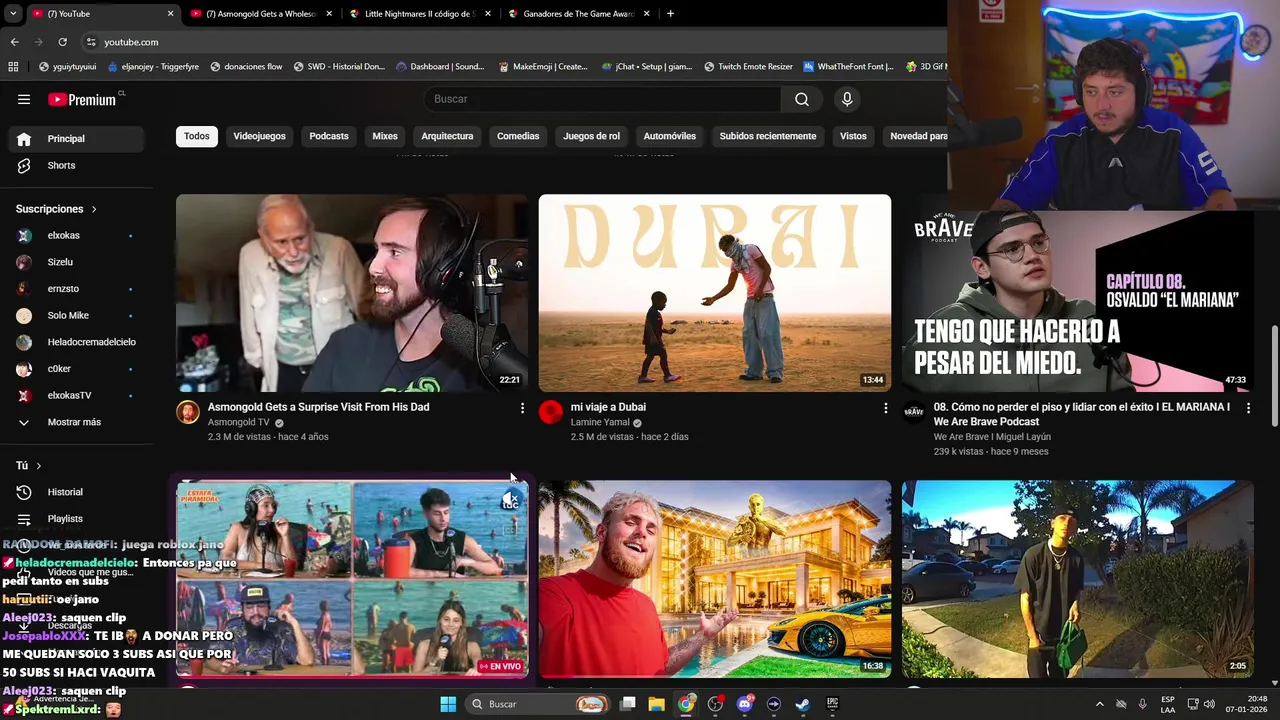Click the Windows Start button
The image size is (1280, 720).
(x=448, y=704)
